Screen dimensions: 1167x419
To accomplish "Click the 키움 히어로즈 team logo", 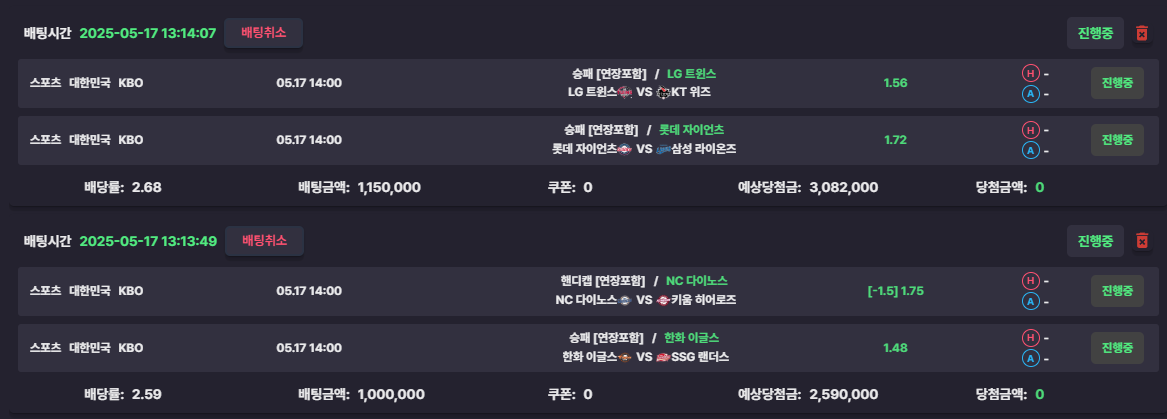I will pyautogui.click(x=663, y=300).
